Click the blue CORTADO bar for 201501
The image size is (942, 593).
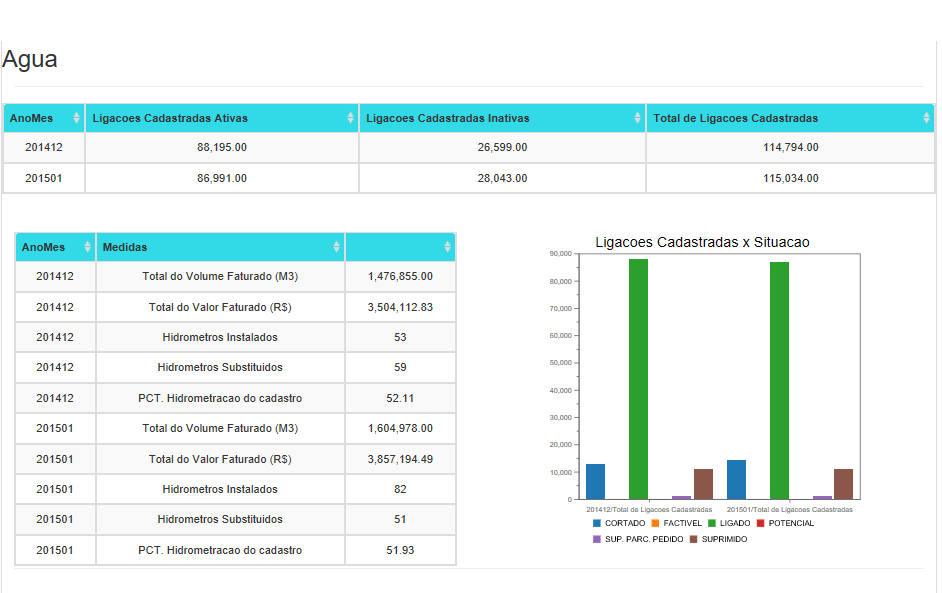736,480
